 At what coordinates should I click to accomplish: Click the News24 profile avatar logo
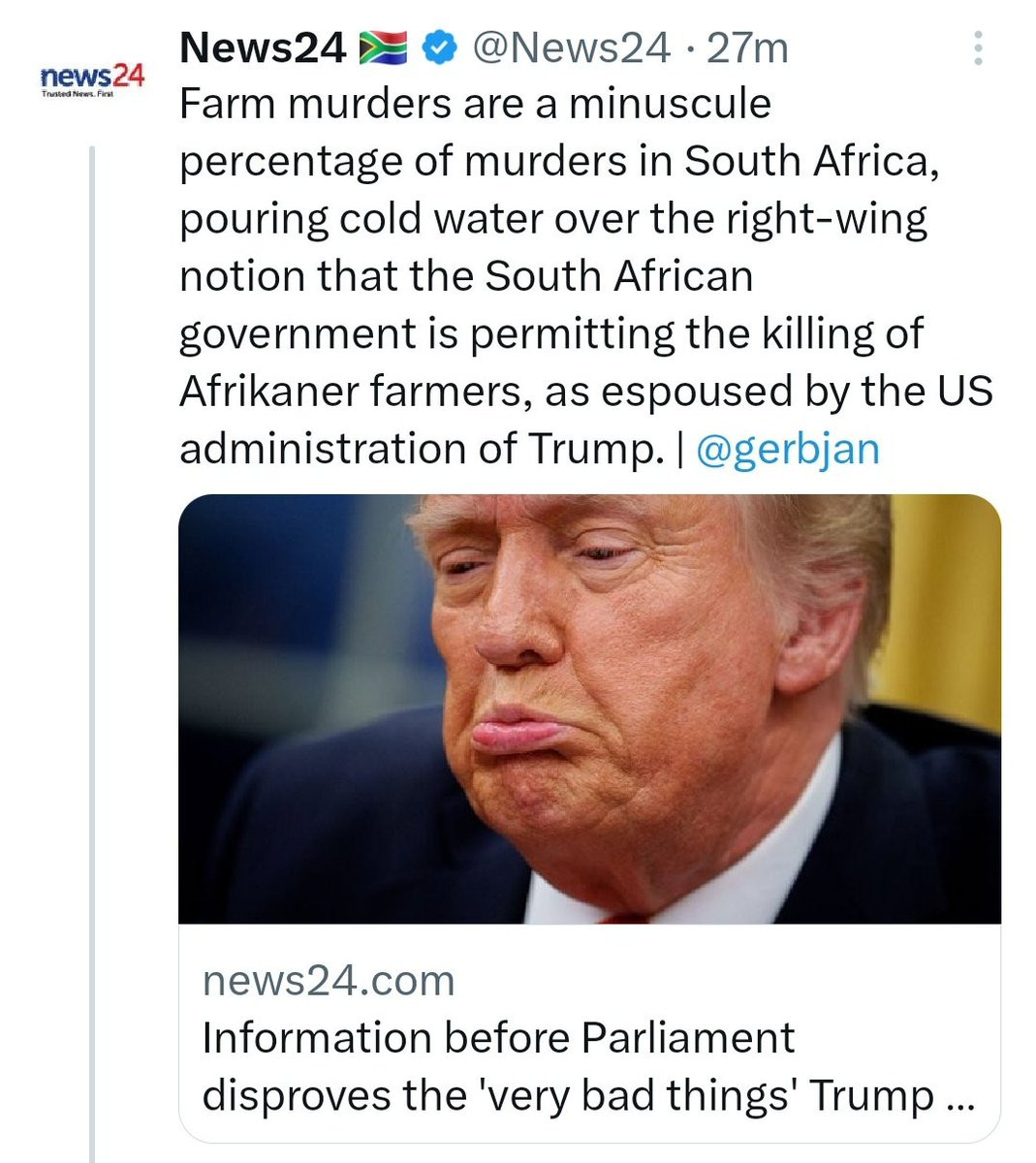92,78
